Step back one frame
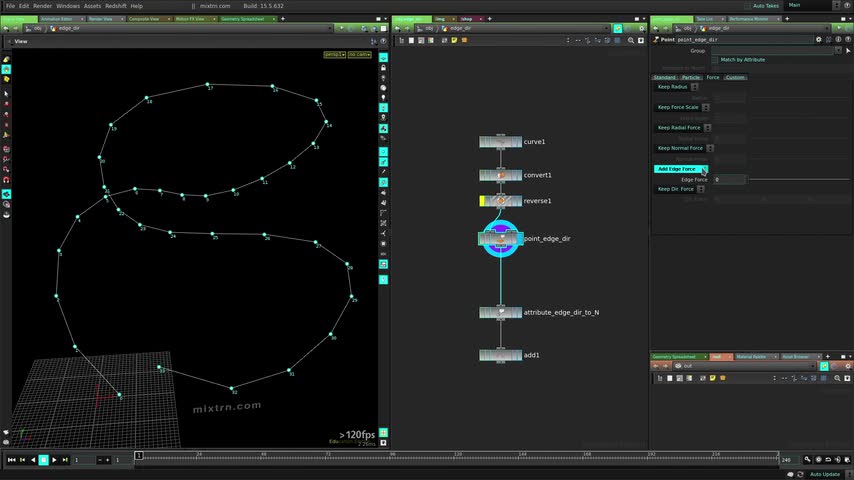 coord(22,460)
